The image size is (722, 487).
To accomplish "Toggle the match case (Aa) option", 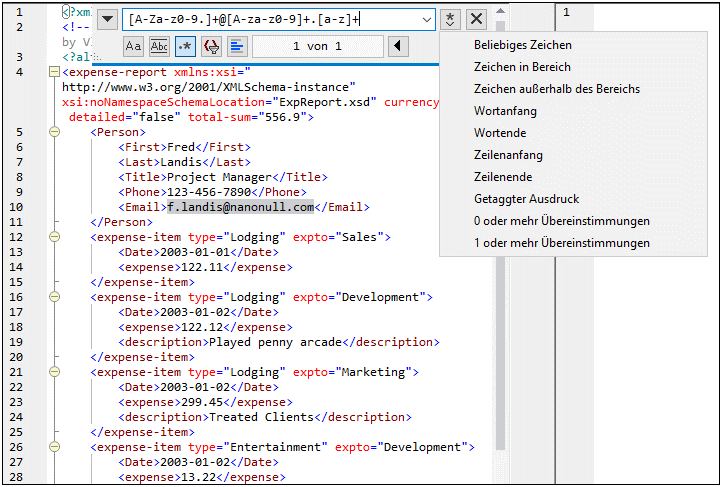I will coord(133,46).
